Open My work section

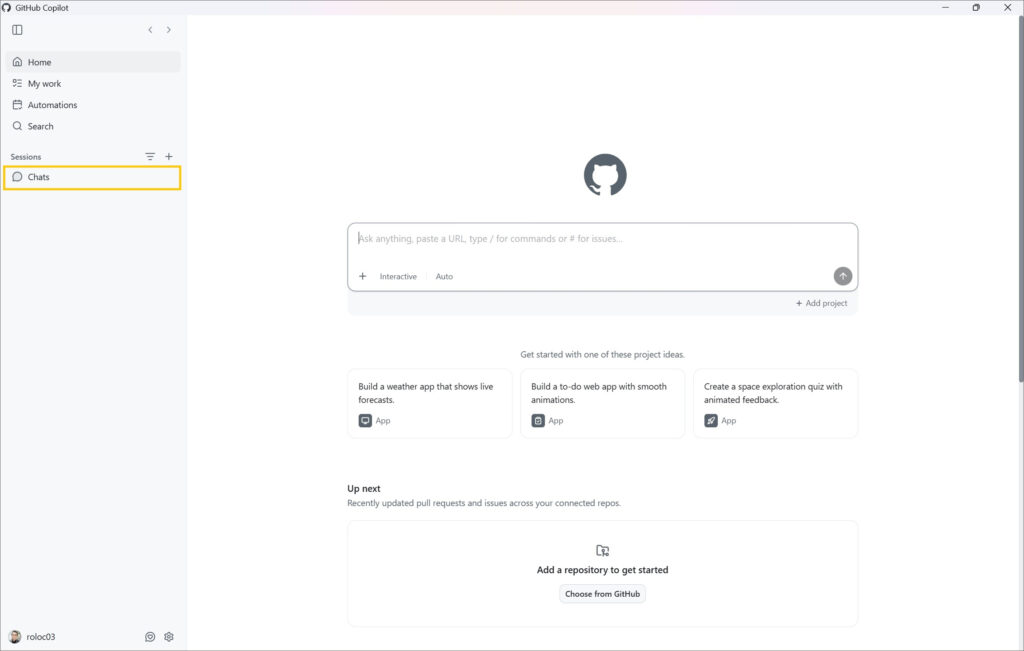(93, 84)
